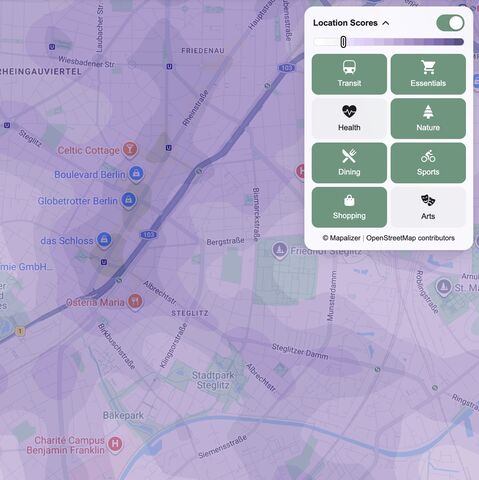The image size is (479, 480).
Task: Click U-Bahn icon below Friedenau label
Action: [x=169, y=67]
